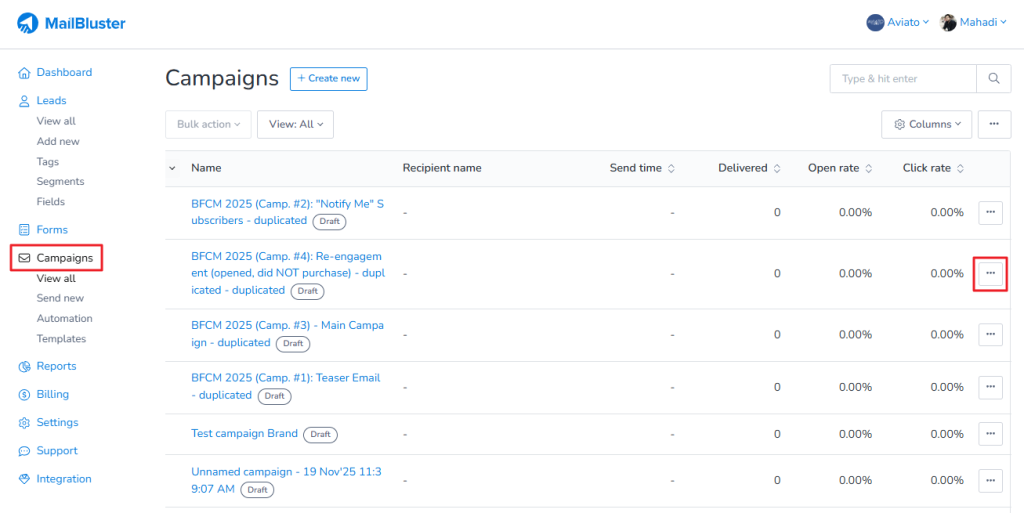Open Unnamed campaign 19 Nov'25 link
The image size is (1024, 513).
(x=286, y=480)
